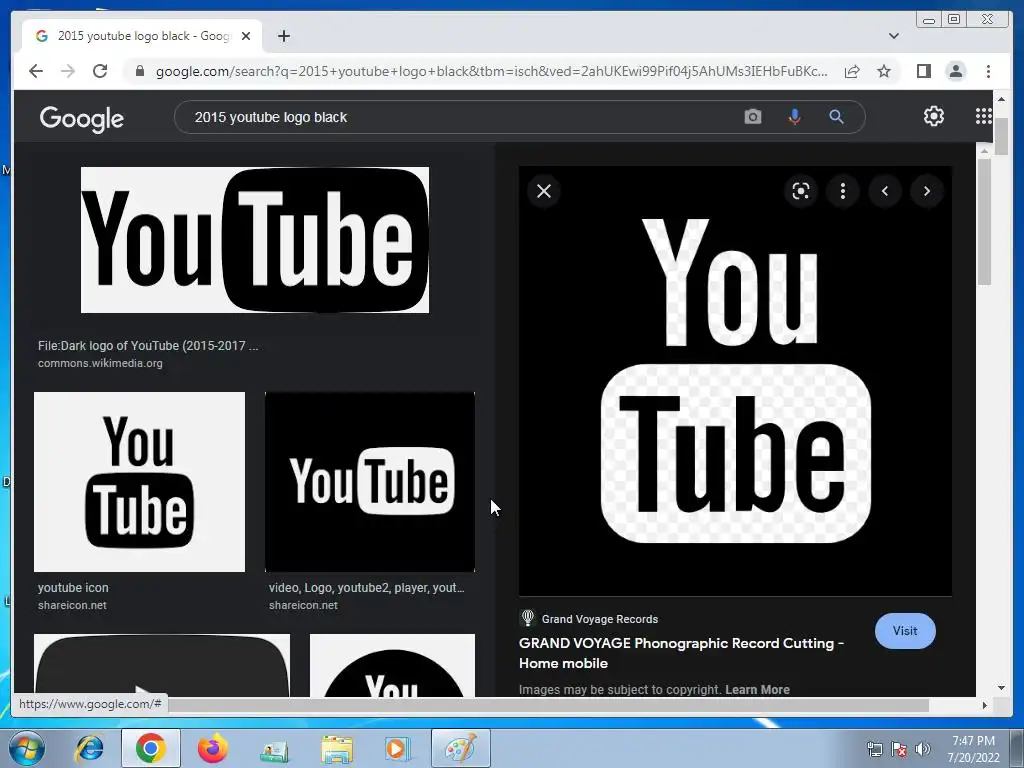This screenshot has width=1024, height=768.
Task: Click 'youtube icon' caption text
Action: (x=73, y=588)
